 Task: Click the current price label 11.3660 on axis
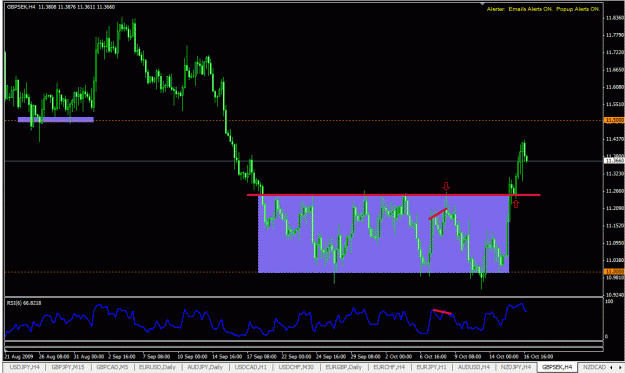[614, 161]
